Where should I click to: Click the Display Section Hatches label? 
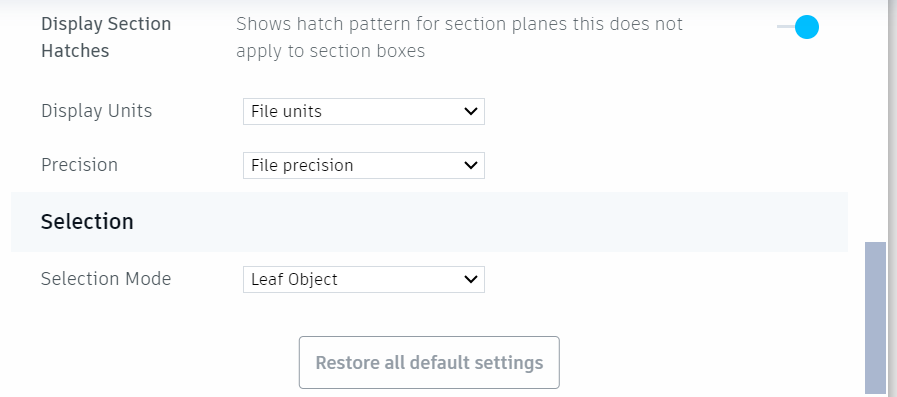106,37
